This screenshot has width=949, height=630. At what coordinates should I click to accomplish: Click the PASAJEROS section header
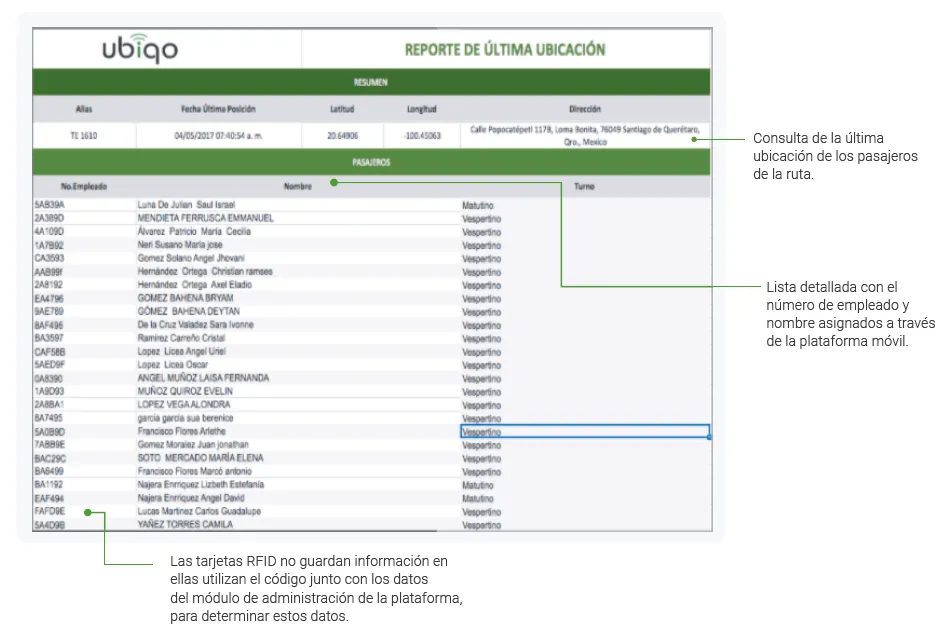371,162
